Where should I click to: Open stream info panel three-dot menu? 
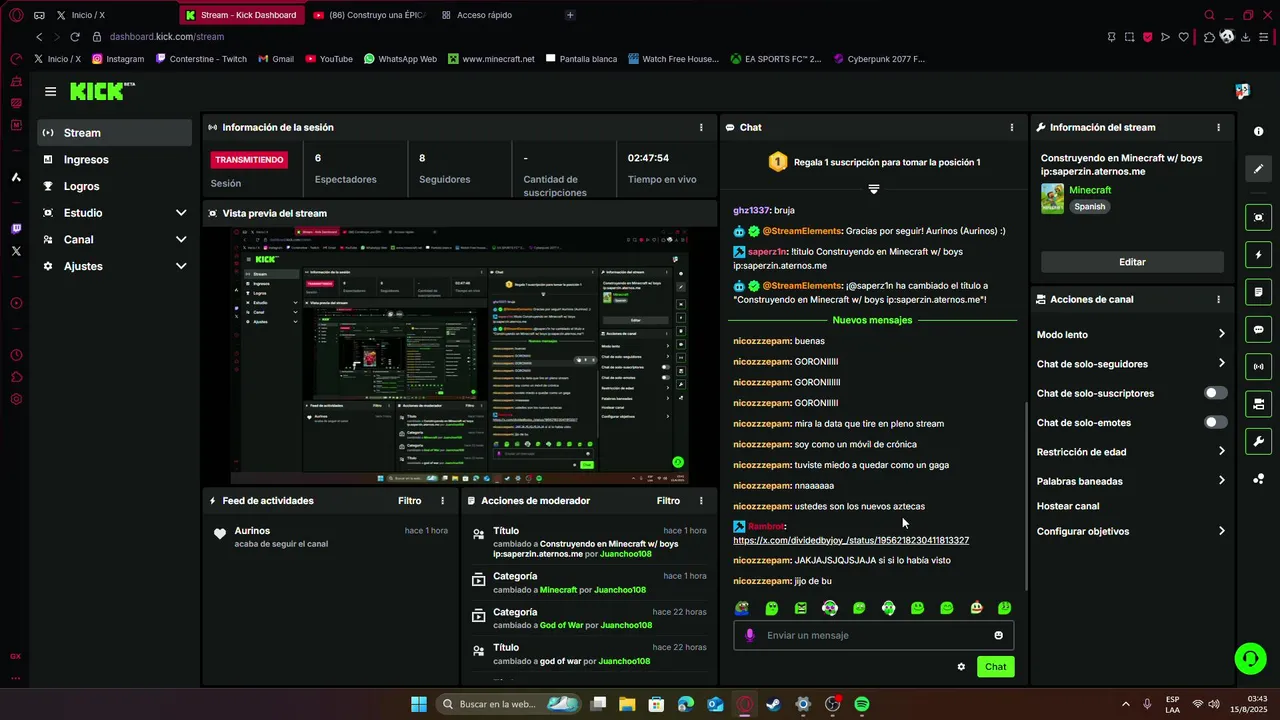[1218, 128]
